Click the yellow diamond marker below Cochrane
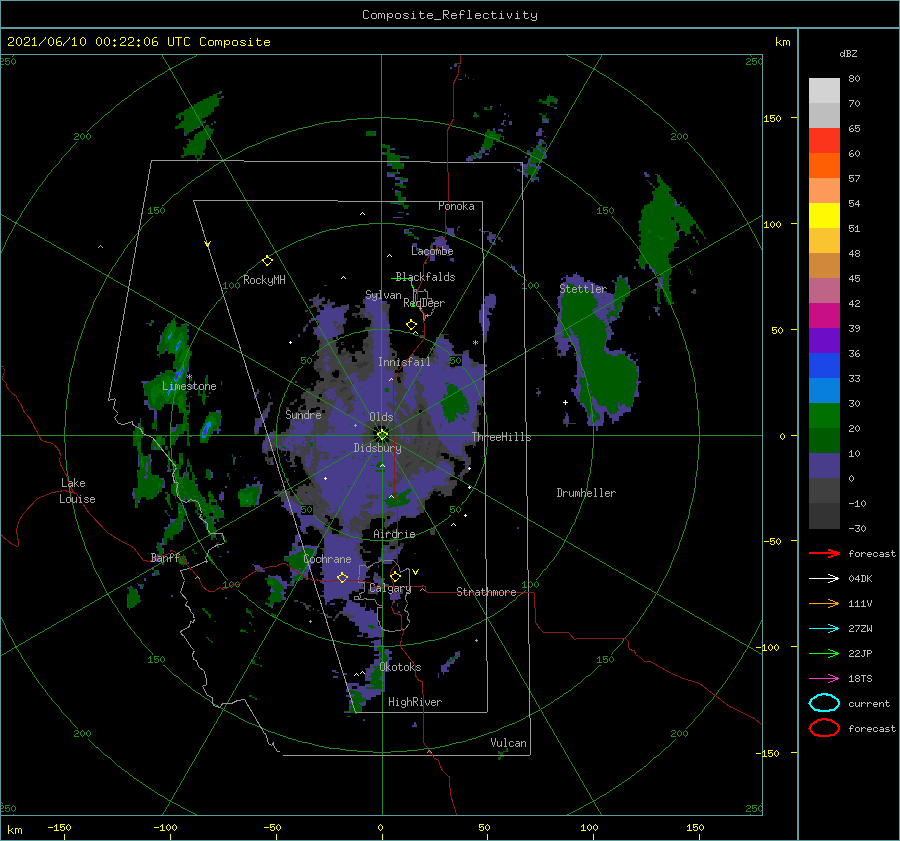This screenshot has width=900, height=841. tap(343, 577)
